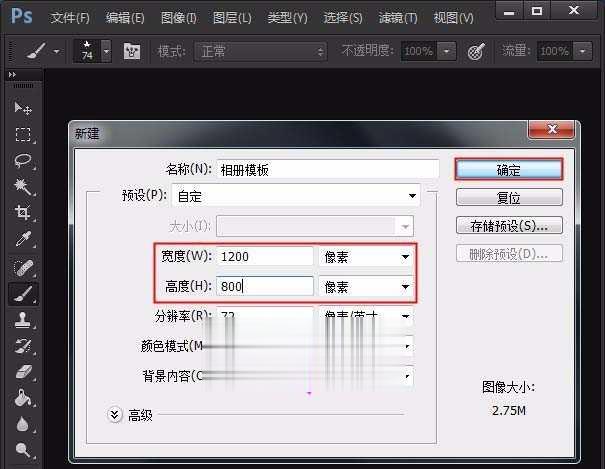Click the 图像大小 label
The width and height of the screenshot is (605, 469).
(x=508, y=387)
